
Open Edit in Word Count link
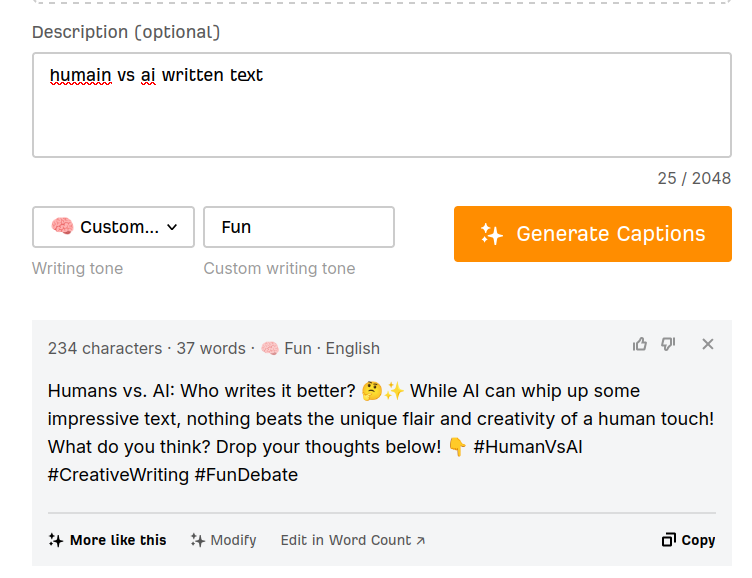(353, 540)
